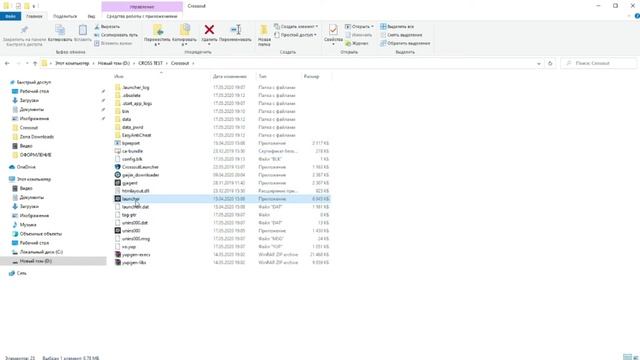Select OneDrive in navigation pane
The height and width of the screenshot is (360, 640).
pyautogui.click(x=26, y=167)
